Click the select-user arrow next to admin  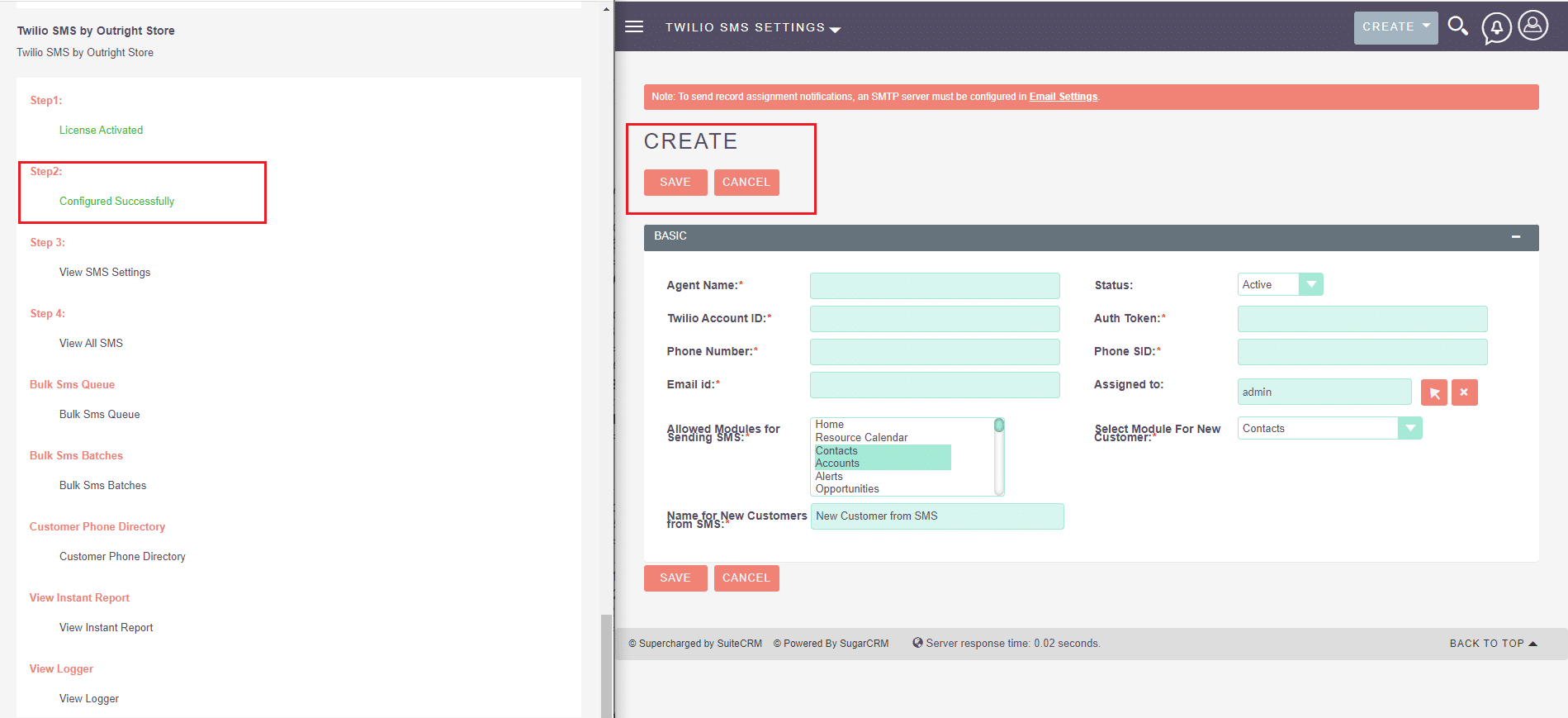pos(1434,392)
